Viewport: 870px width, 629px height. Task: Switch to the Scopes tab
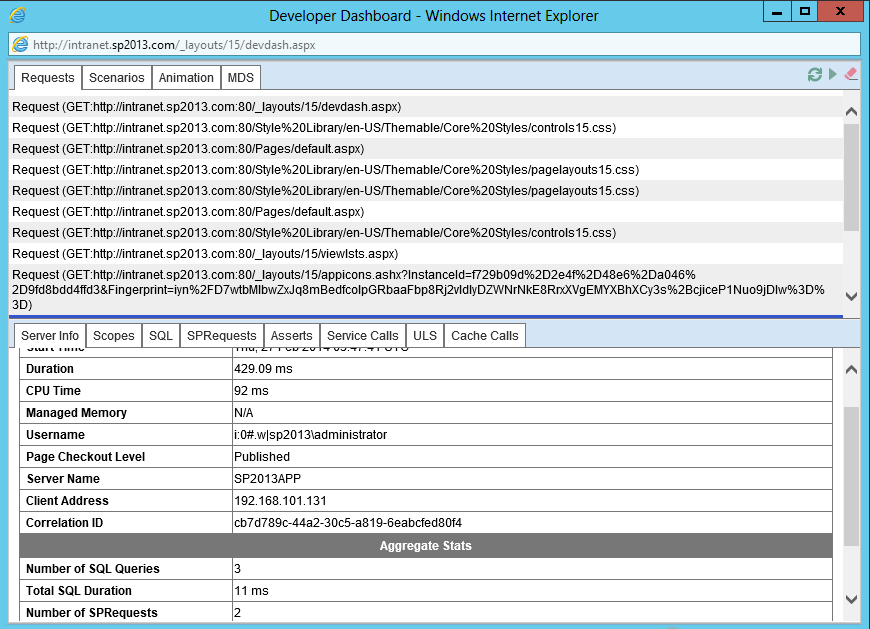[114, 336]
